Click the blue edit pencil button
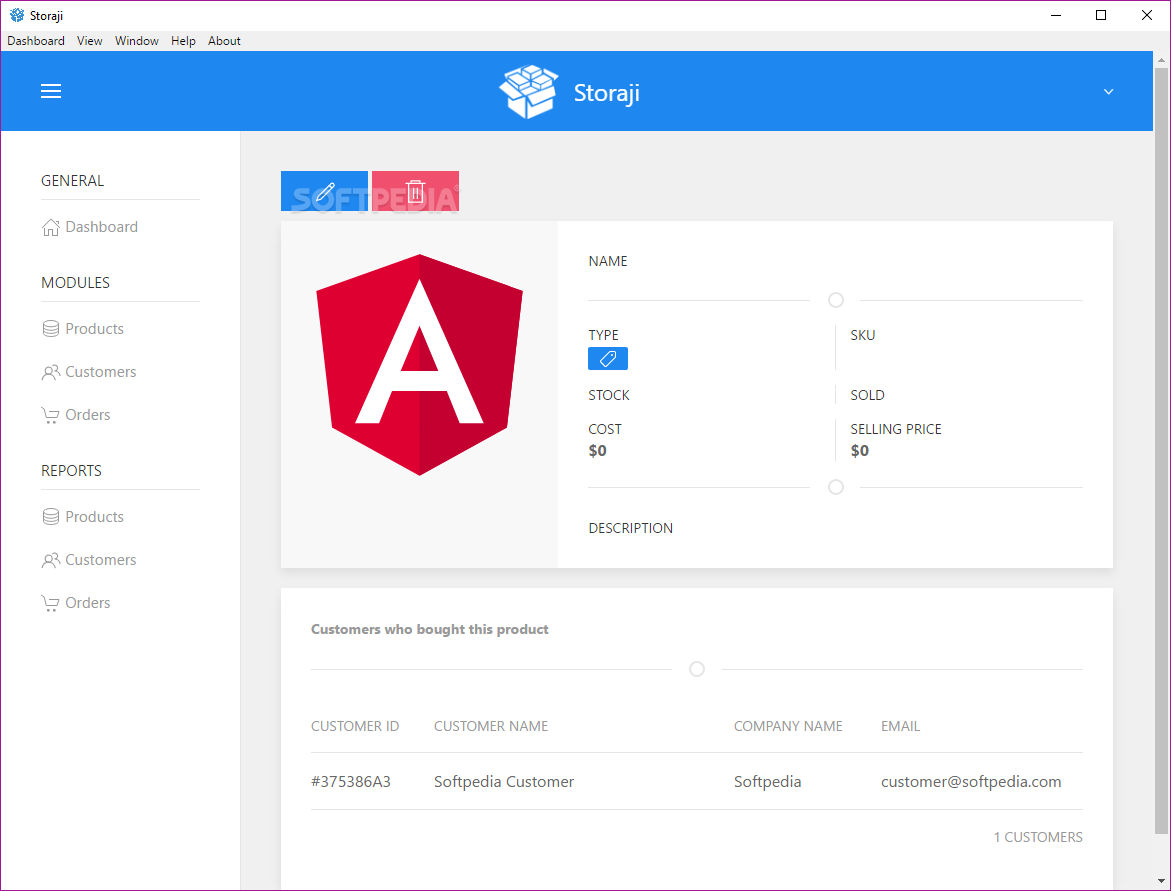 324,191
